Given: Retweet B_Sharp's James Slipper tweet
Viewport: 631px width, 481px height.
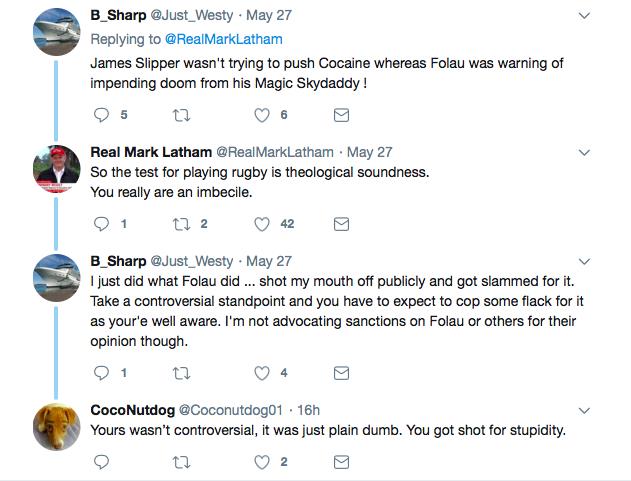Looking at the screenshot, I should coord(181,115).
